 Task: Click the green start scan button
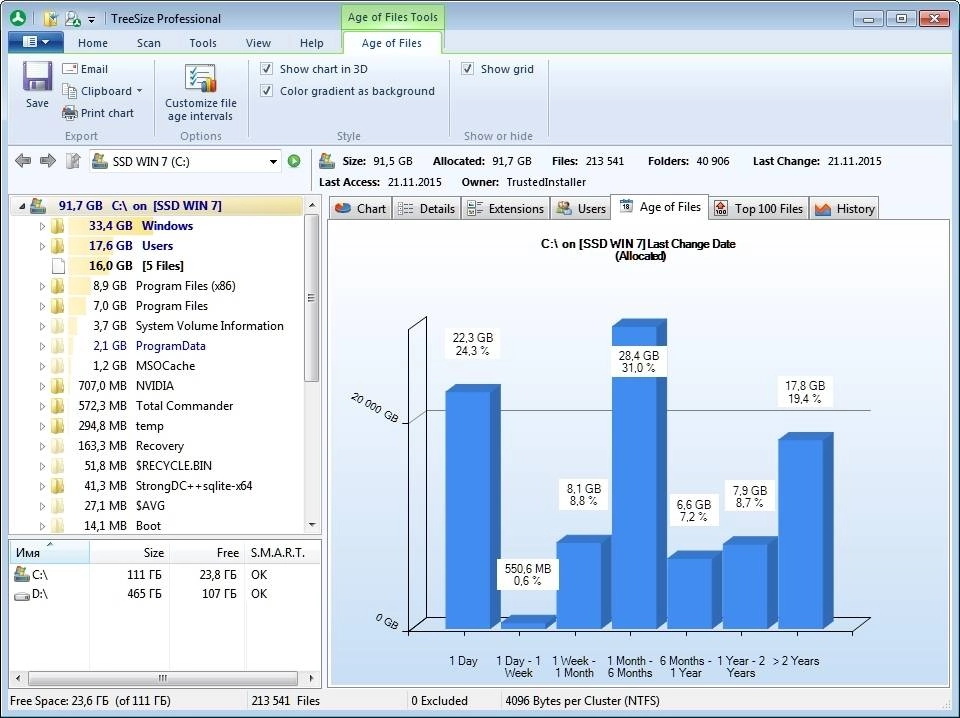click(x=294, y=161)
